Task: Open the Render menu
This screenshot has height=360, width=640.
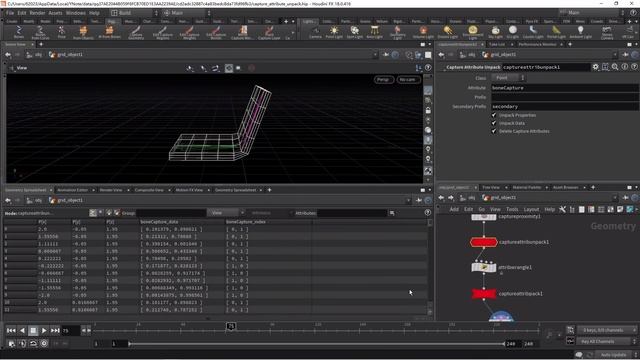Action: tap(37, 13)
